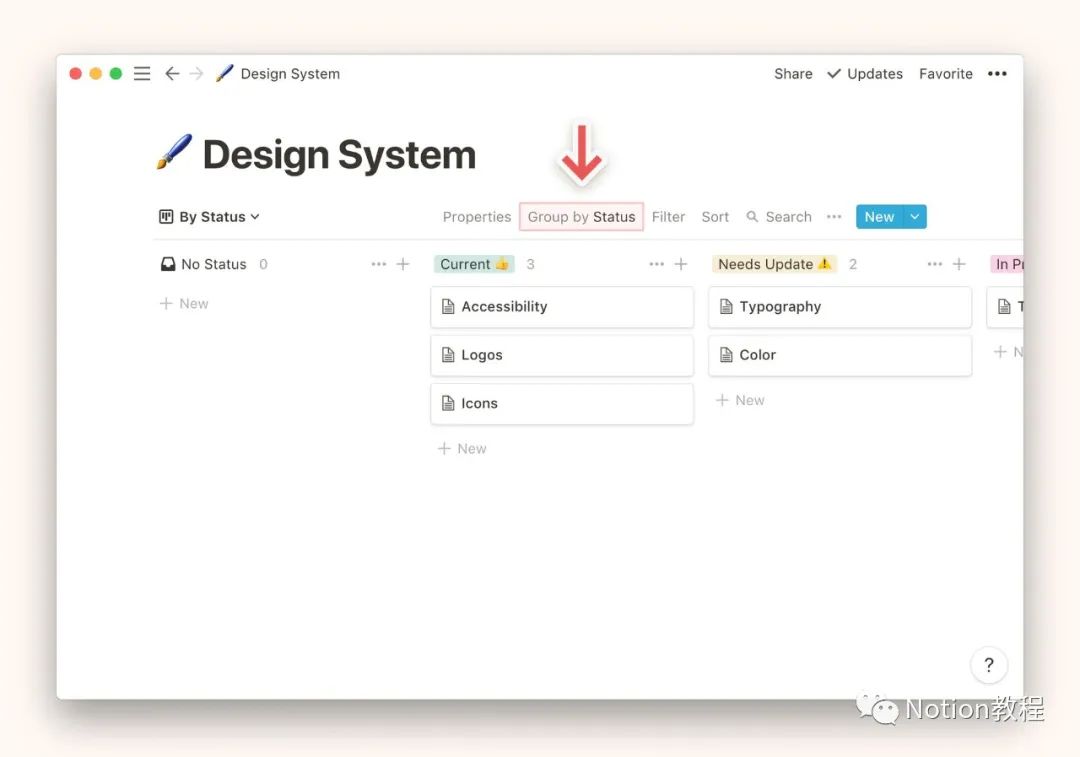Open the Group by Status menu

click(581, 217)
